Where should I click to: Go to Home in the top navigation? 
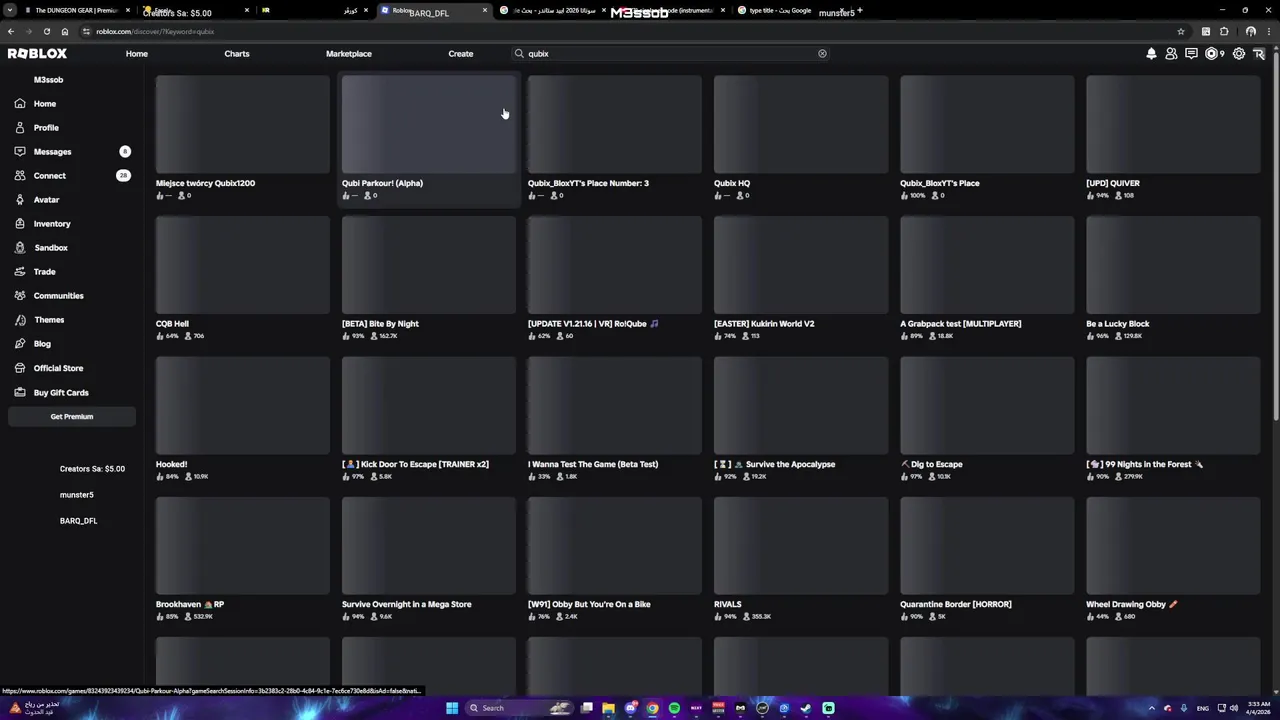(x=137, y=54)
